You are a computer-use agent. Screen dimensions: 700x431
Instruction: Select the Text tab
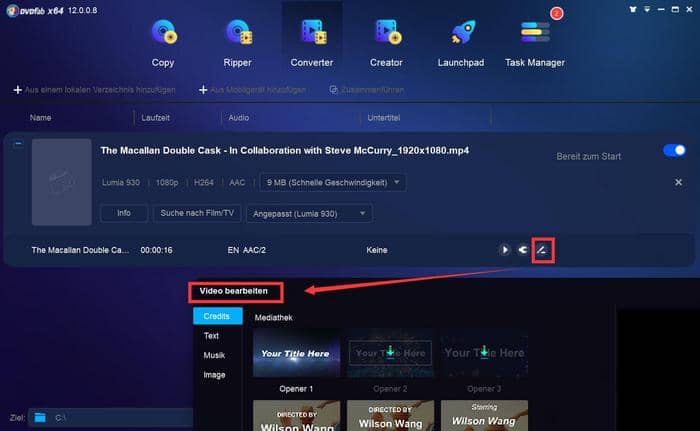[x=212, y=335]
